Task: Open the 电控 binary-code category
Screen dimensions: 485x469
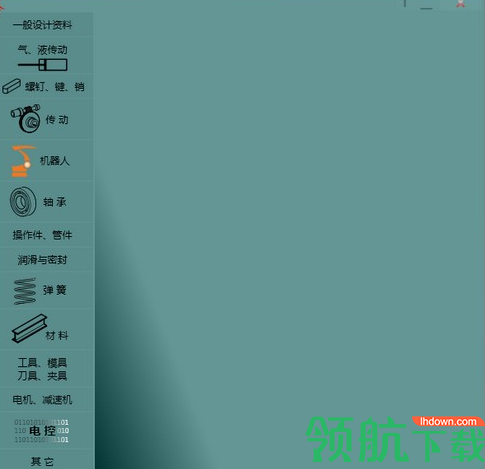Action: click(x=42, y=431)
